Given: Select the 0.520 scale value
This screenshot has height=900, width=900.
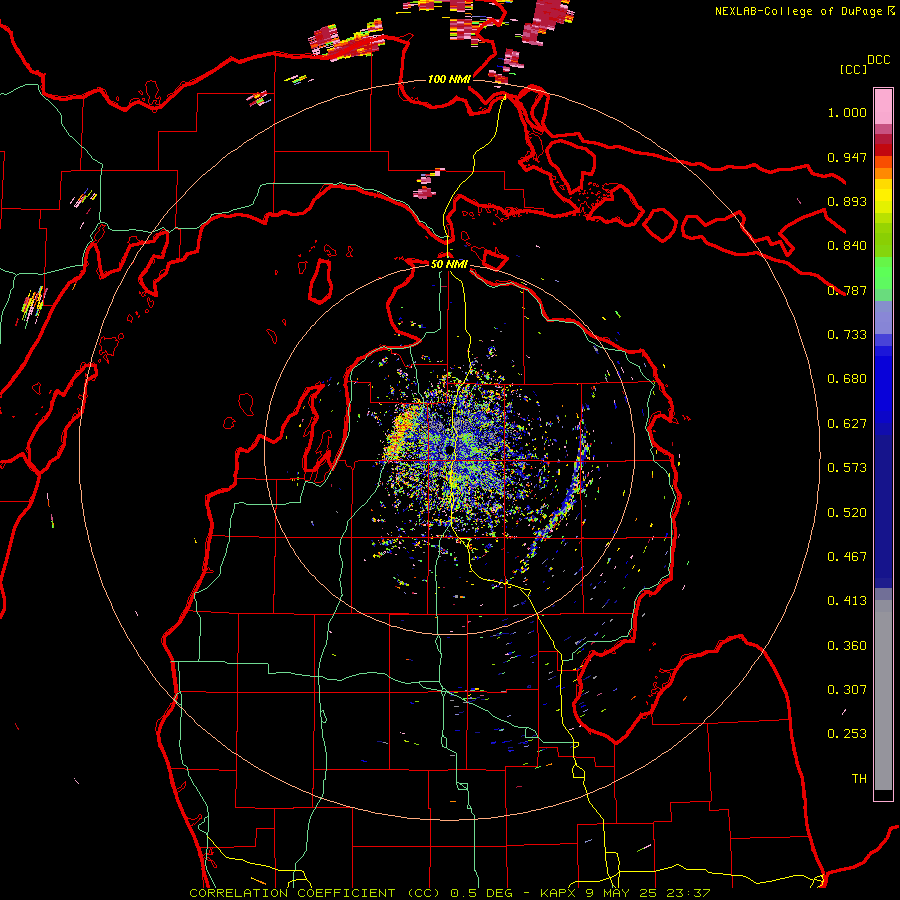Looking at the screenshot, I should (x=847, y=513).
